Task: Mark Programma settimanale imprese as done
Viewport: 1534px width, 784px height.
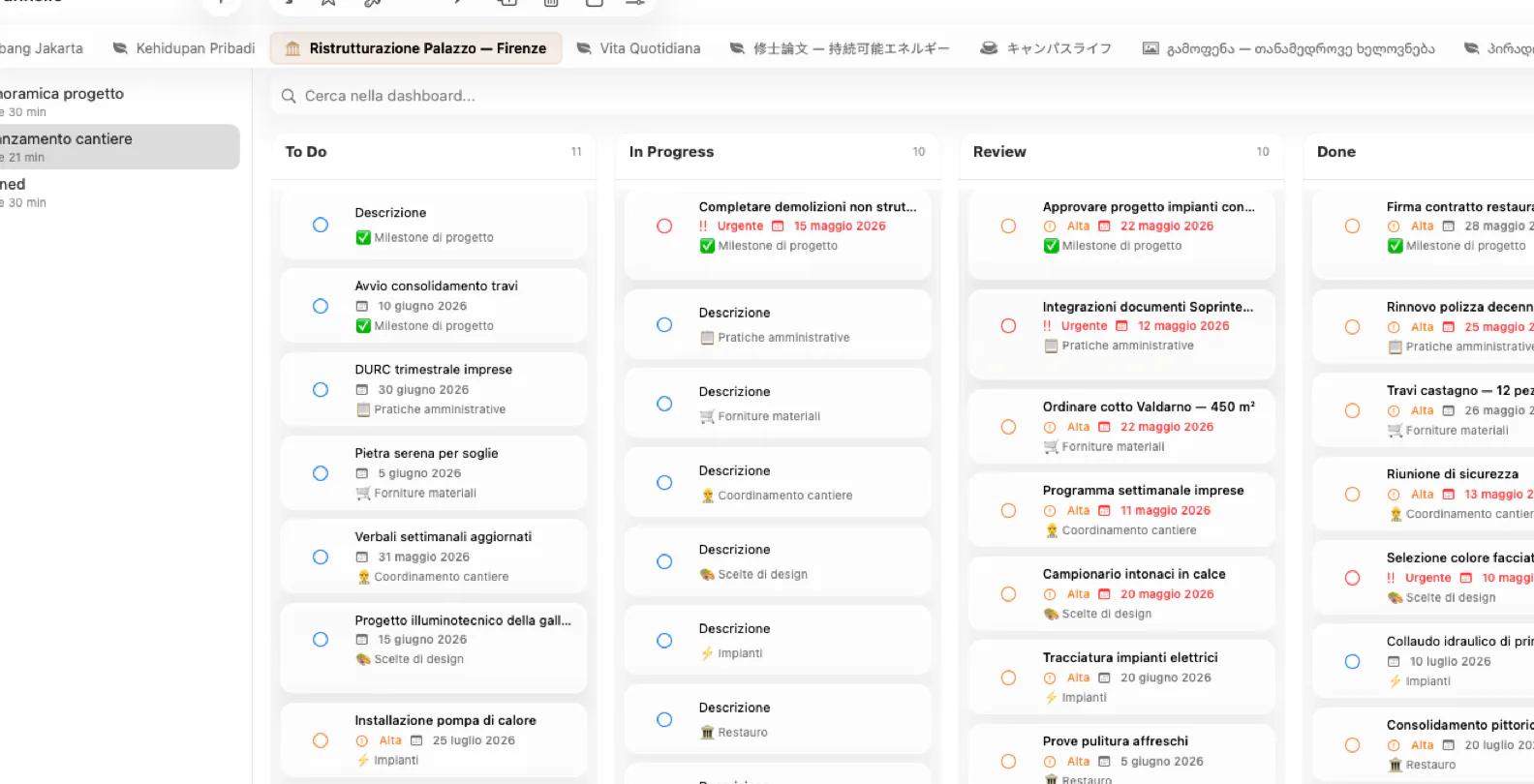Action: pyautogui.click(x=1008, y=511)
